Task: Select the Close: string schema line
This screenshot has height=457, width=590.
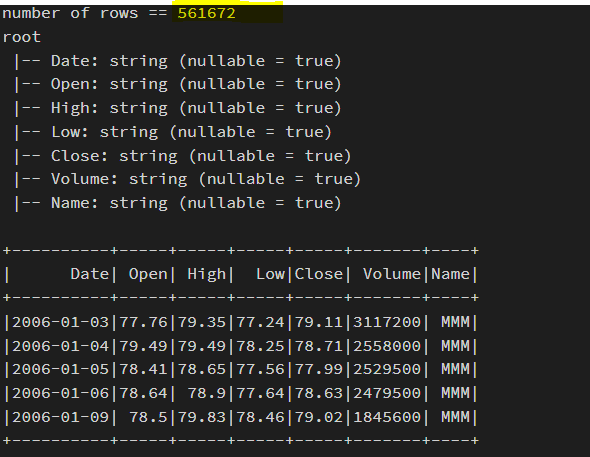Action: tap(182, 156)
